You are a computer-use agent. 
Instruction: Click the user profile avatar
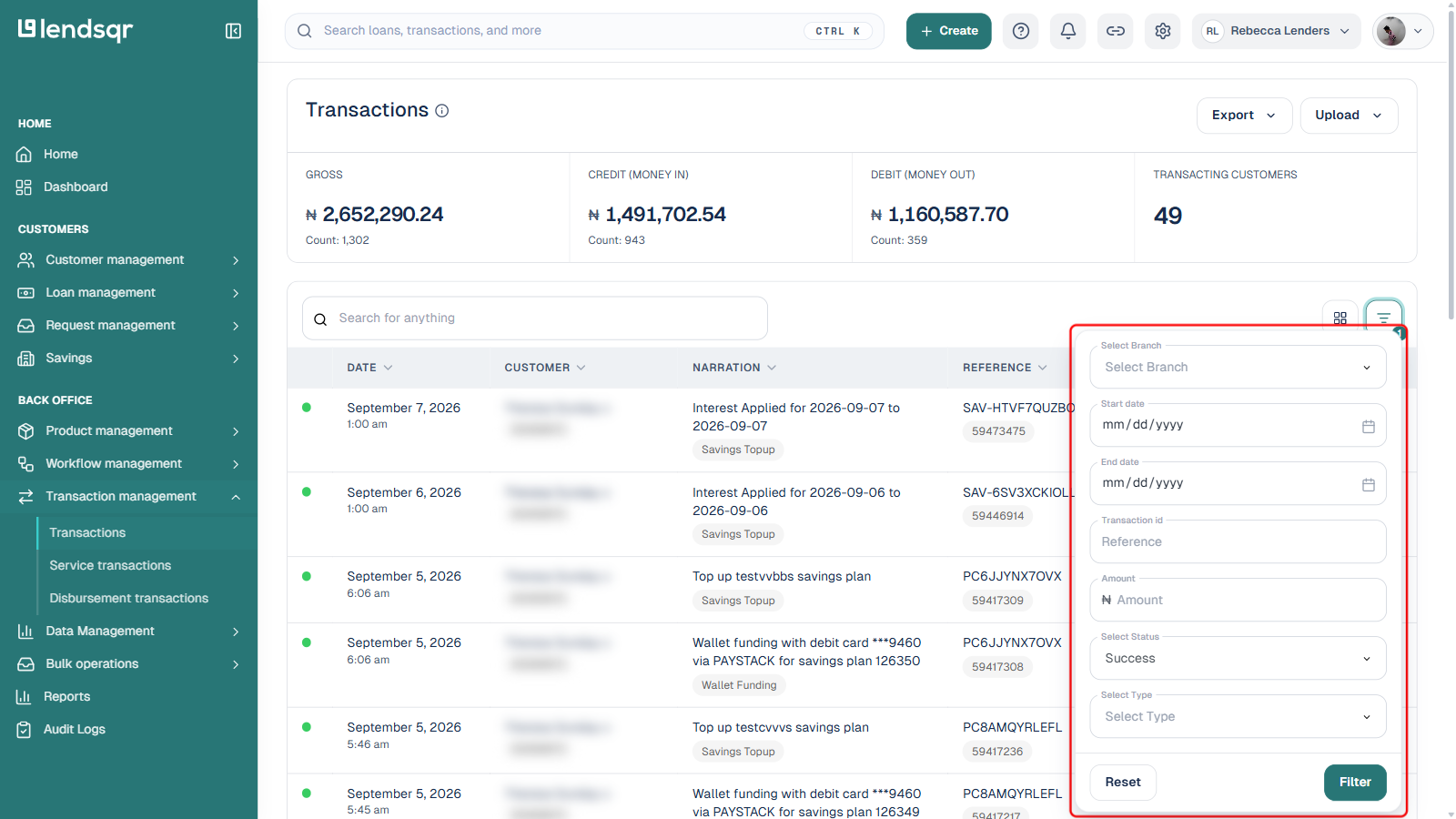[1390, 31]
